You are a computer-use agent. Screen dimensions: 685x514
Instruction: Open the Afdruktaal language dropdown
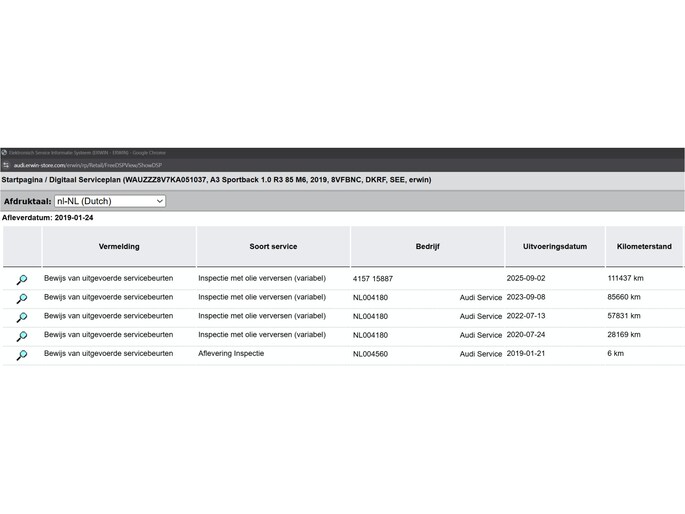pyautogui.click(x=109, y=201)
